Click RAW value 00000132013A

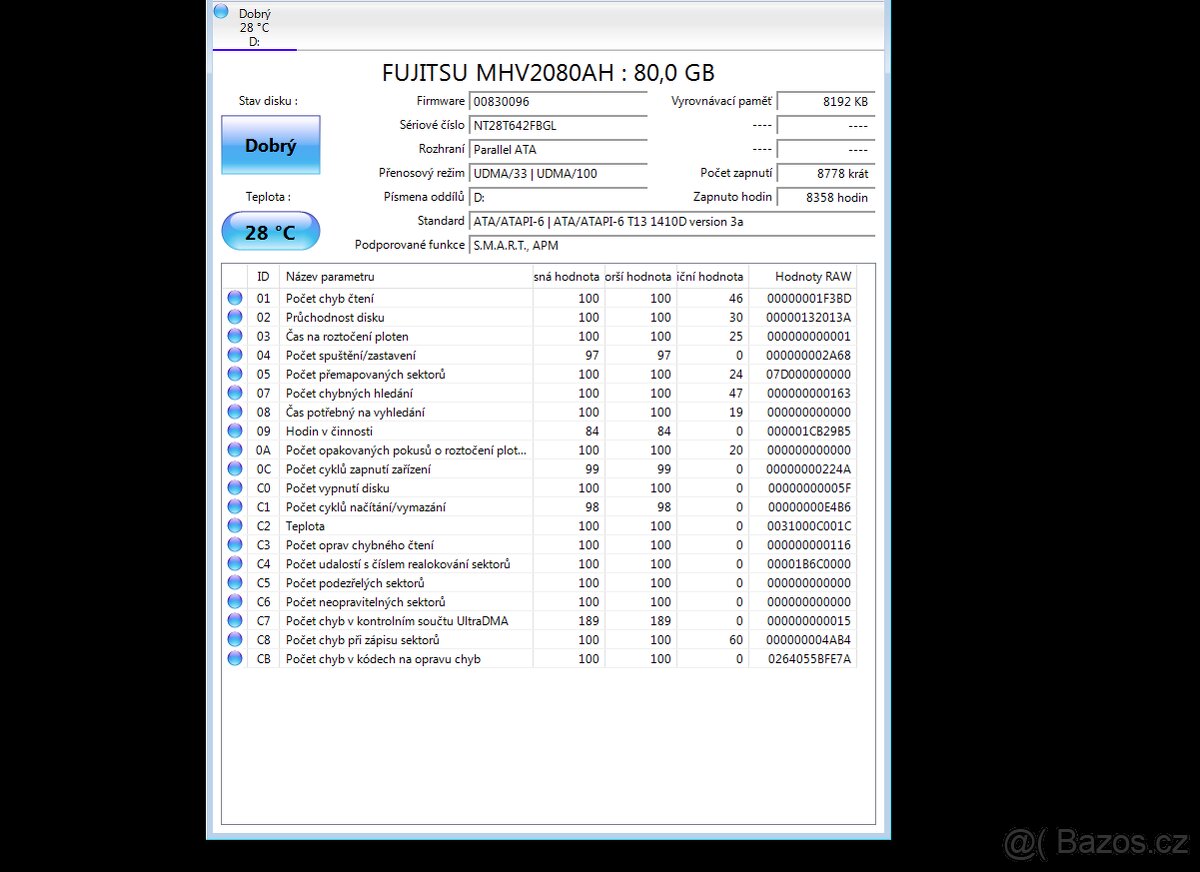pyautogui.click(x=809, y=318)
